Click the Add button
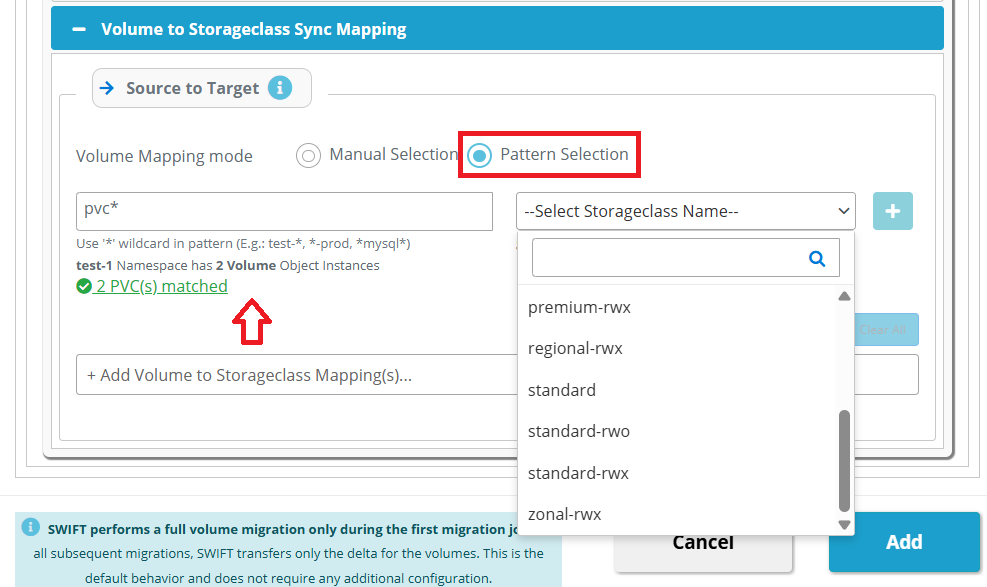The width and height of the screenshot is (987, 587). tap(904, 542)
